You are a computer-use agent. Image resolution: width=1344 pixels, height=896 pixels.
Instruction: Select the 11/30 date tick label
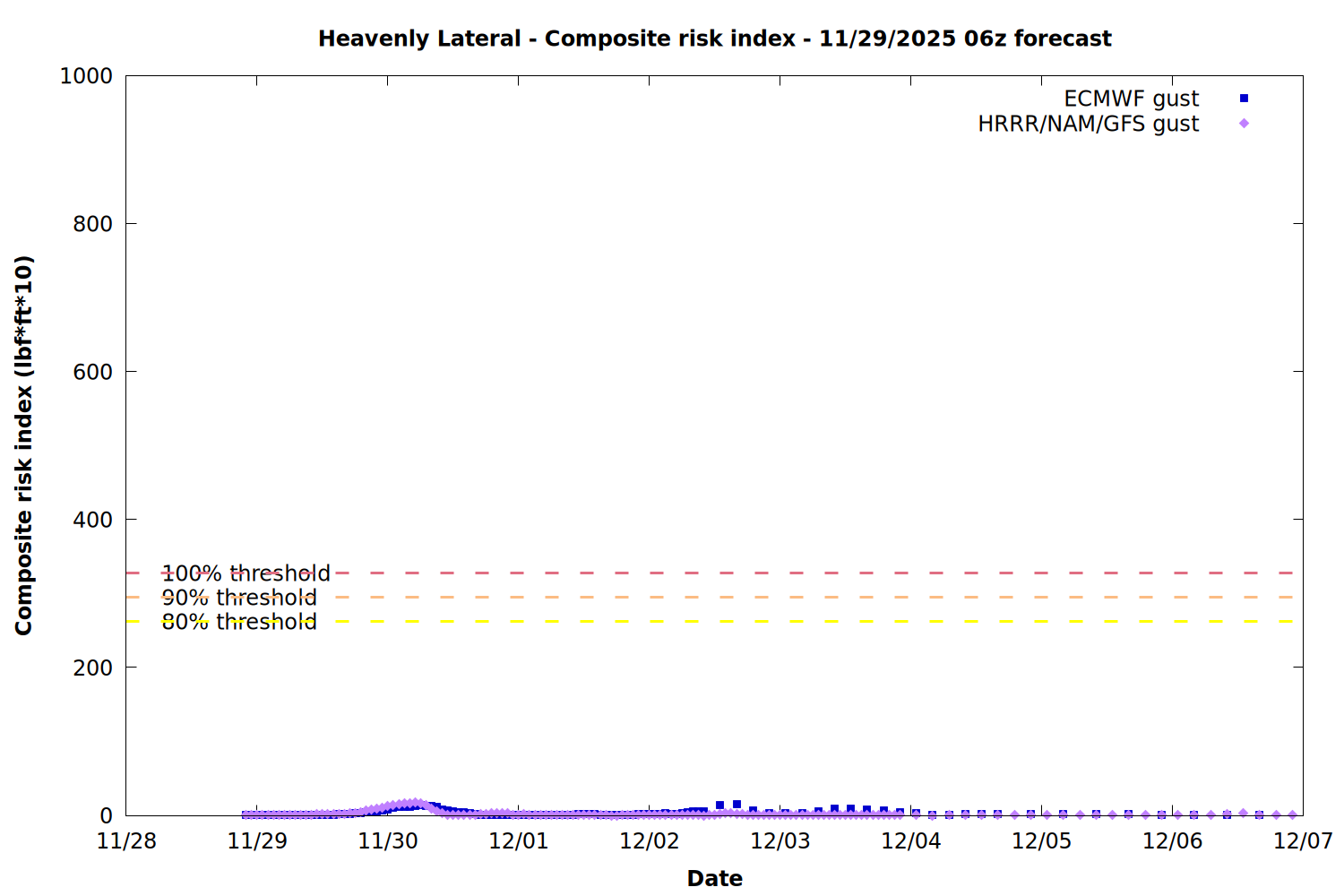point(388,841)
